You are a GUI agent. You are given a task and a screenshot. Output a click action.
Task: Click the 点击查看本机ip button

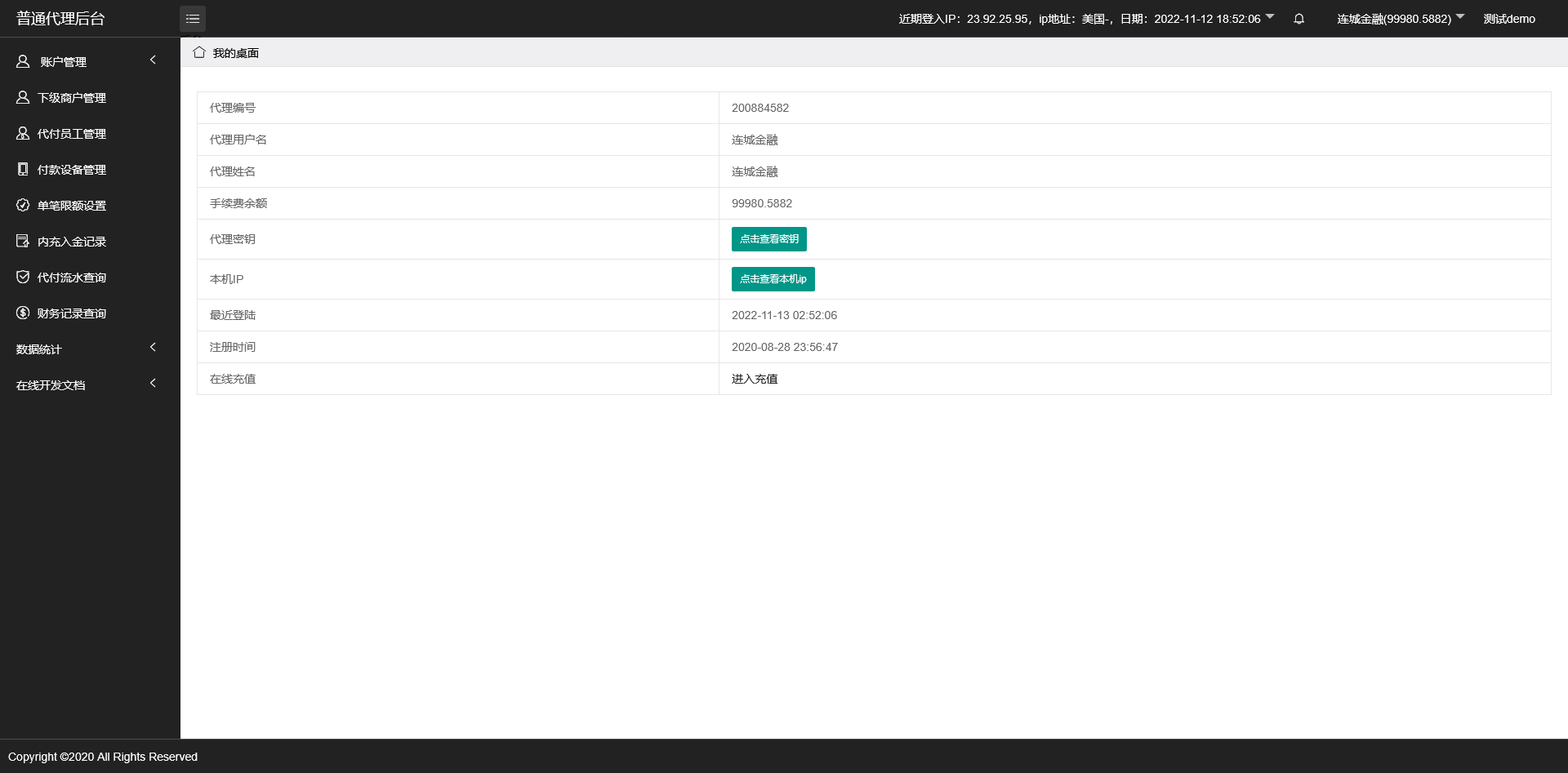(x=773, y=279)
